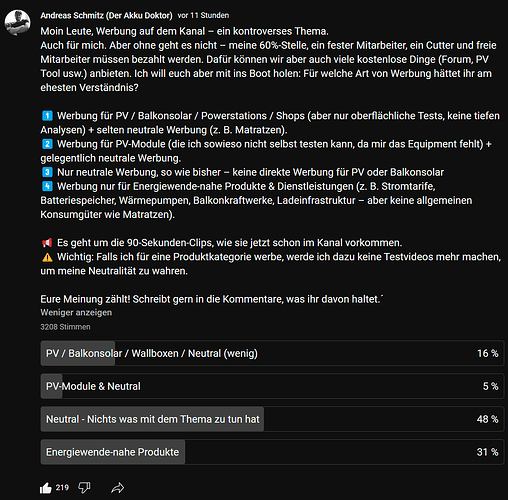
Task: Click the yellow warning triangle emoji
Action: pos(47,257)
